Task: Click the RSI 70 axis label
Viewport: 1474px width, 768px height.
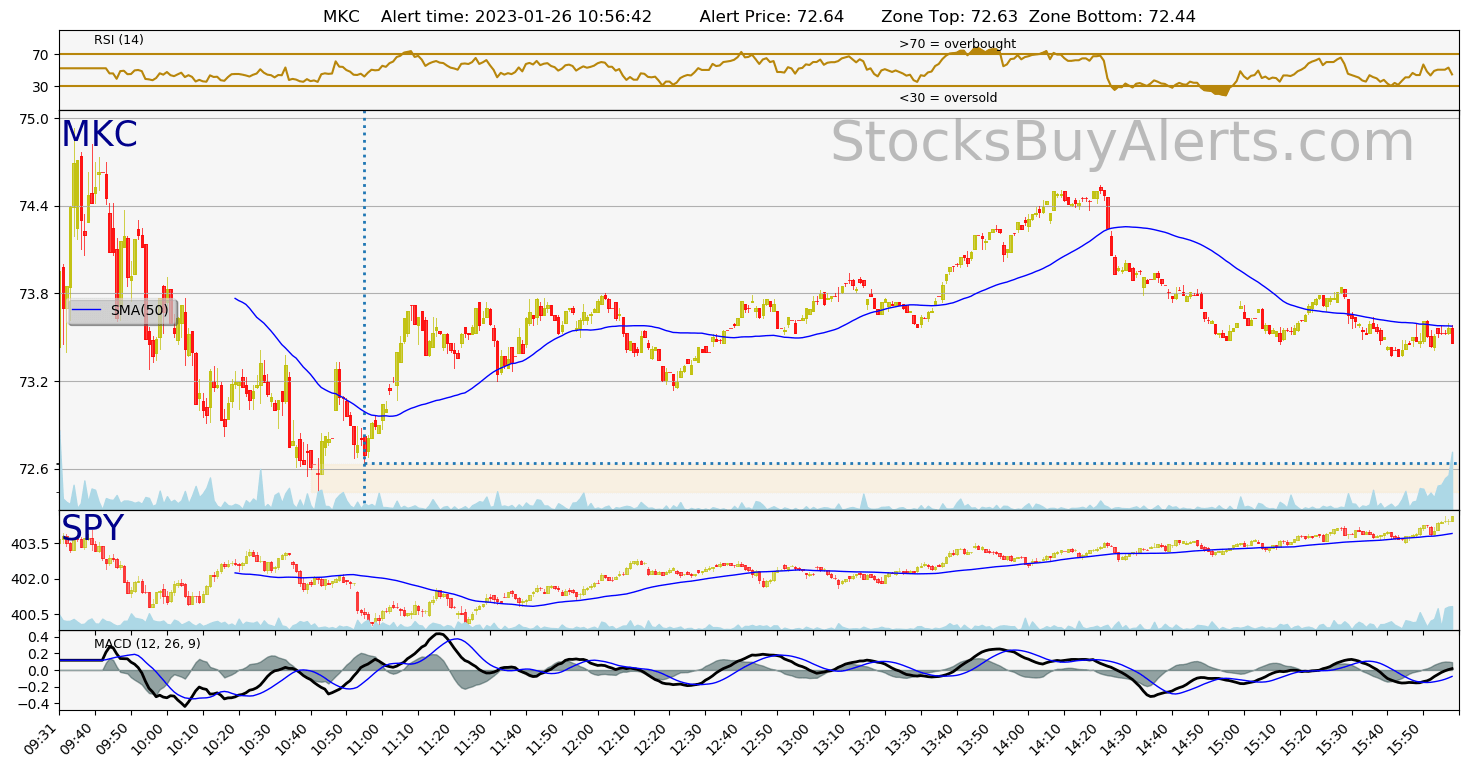Action: tap(41, 54)
